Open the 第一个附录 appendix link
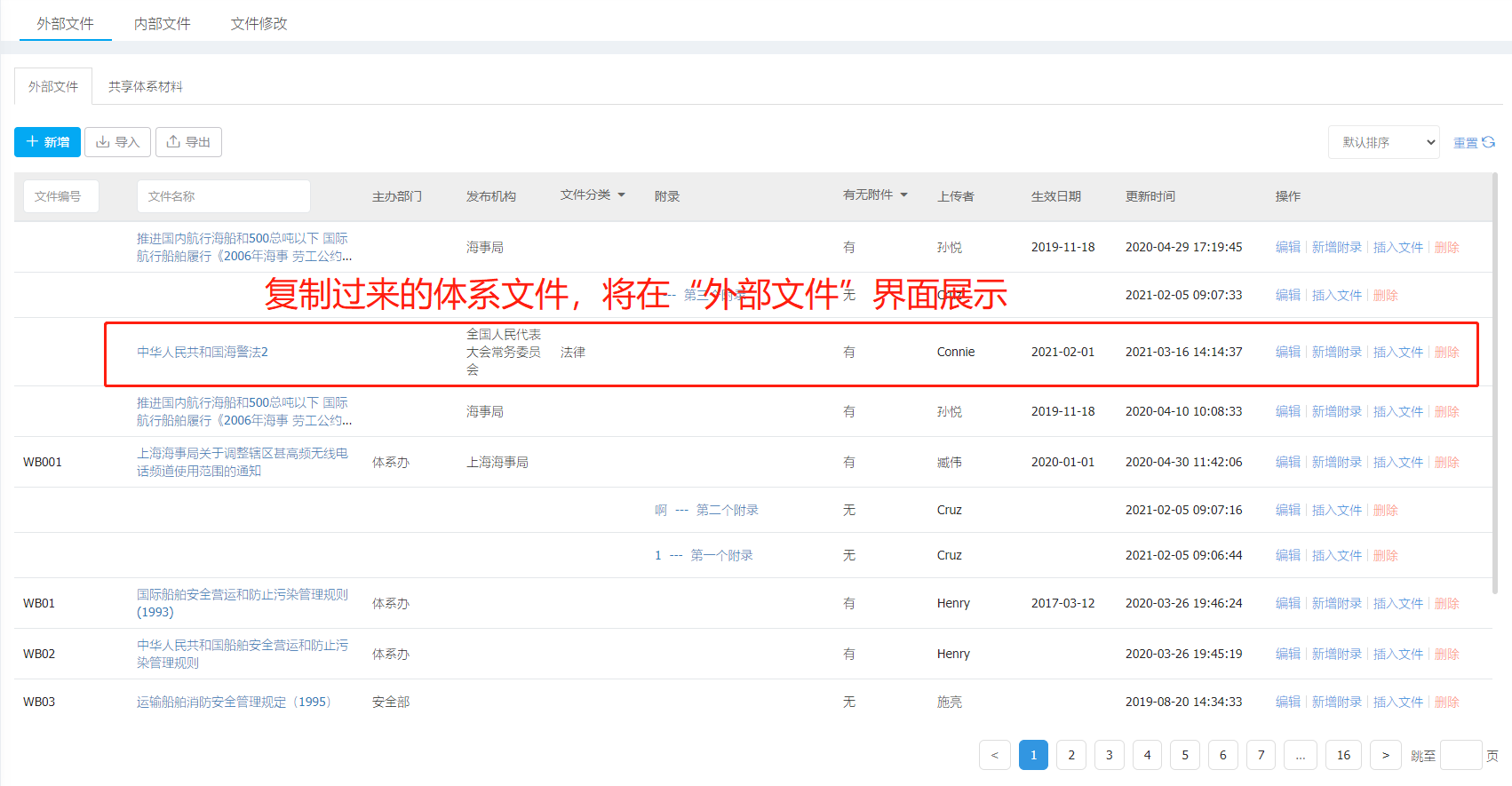 tap(704, 555)
